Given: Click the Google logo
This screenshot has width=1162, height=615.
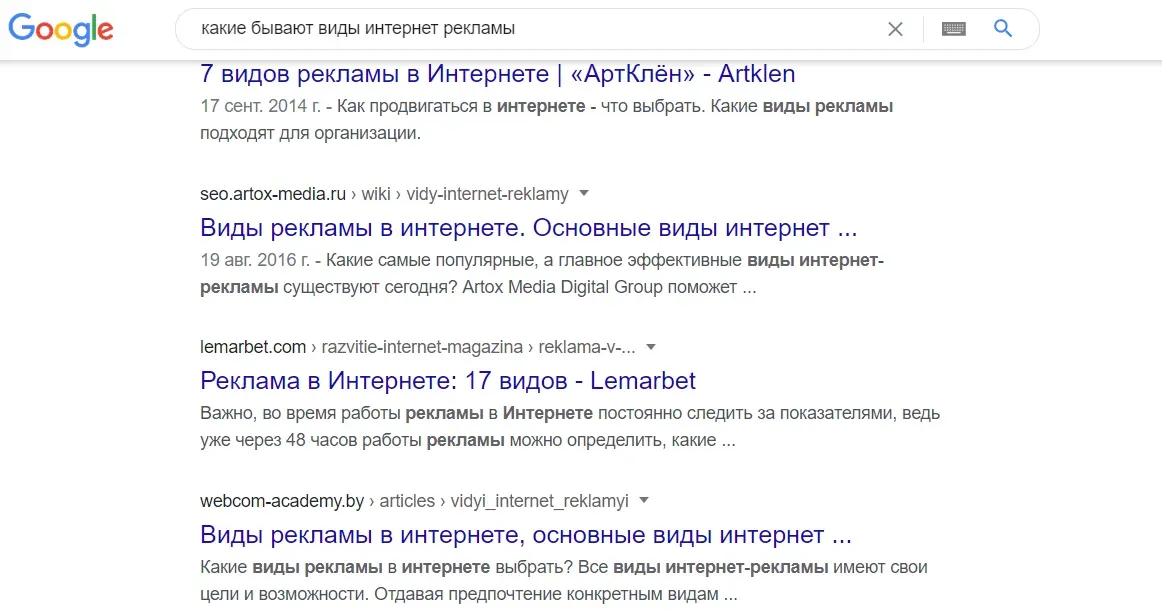Looking at the screenshot, I should point(61,30).
